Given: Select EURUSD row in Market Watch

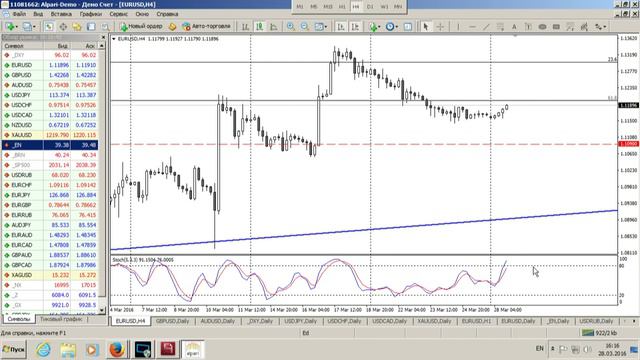Looking at the screenshot, I should (x=50, y=65).
